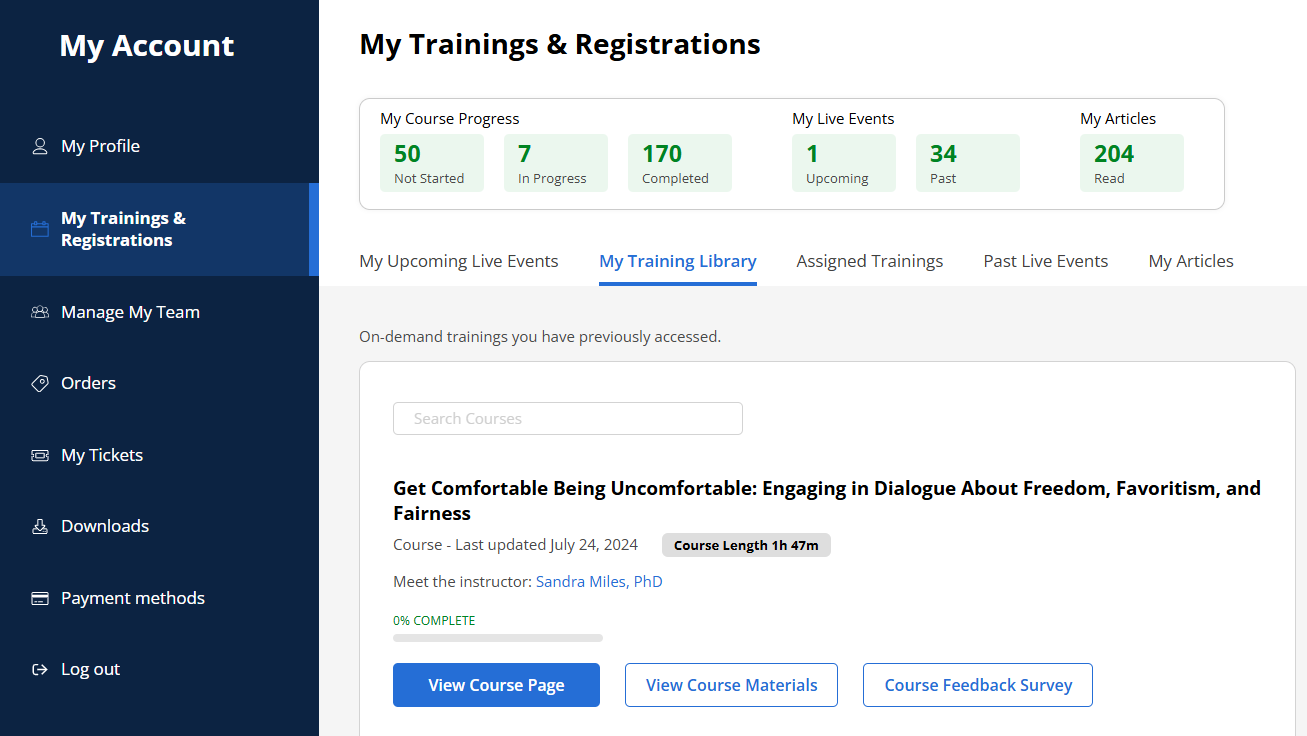Select the My Articles tab

click(1190, 261)
